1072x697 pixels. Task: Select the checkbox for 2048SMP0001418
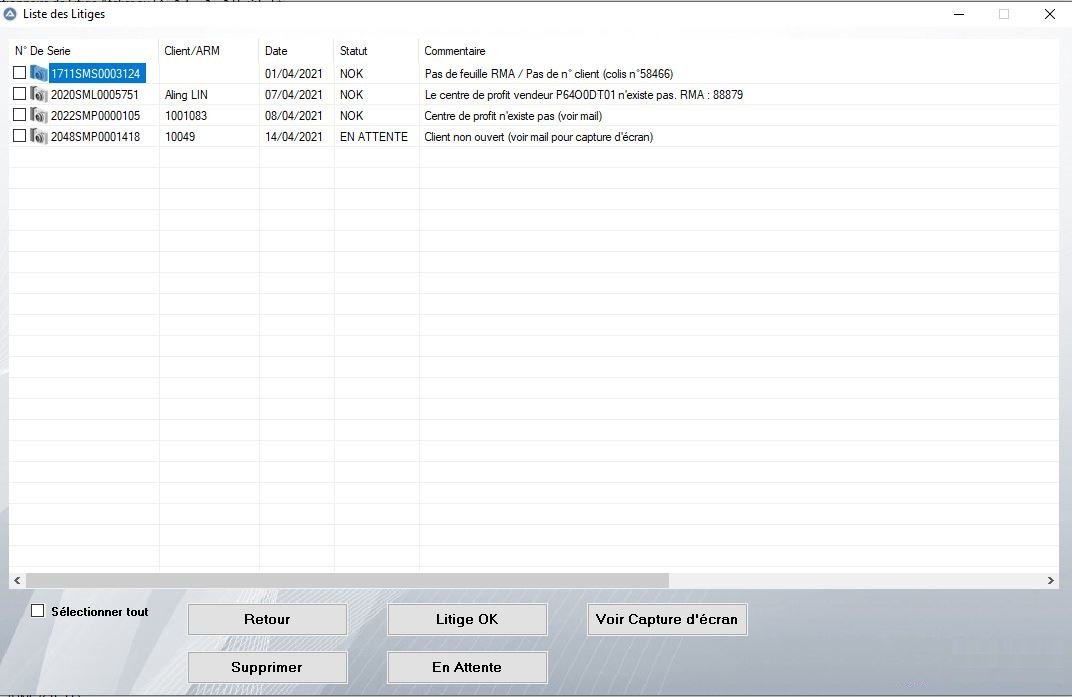tap(19, 136)
